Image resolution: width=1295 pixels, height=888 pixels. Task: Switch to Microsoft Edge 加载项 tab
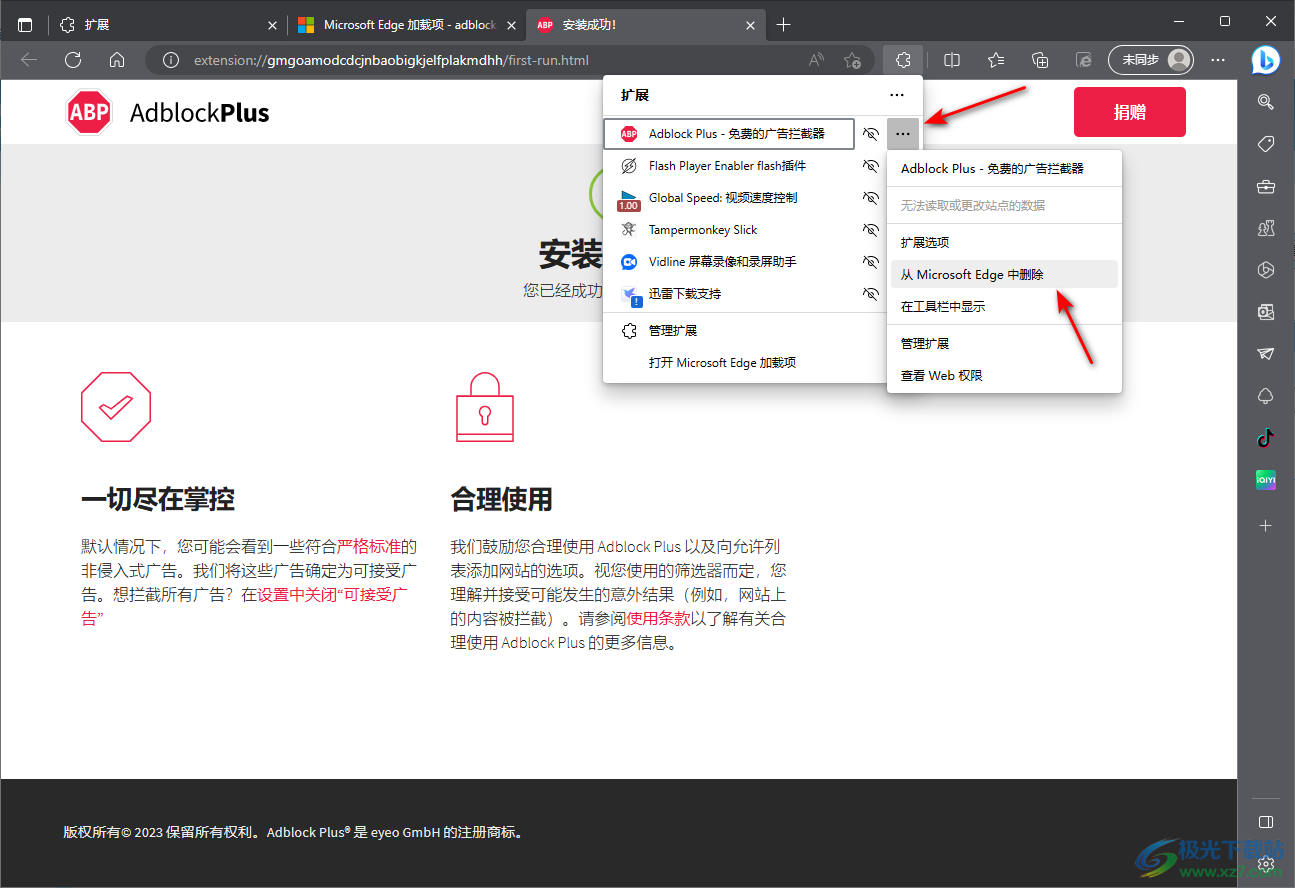point(405,25)
